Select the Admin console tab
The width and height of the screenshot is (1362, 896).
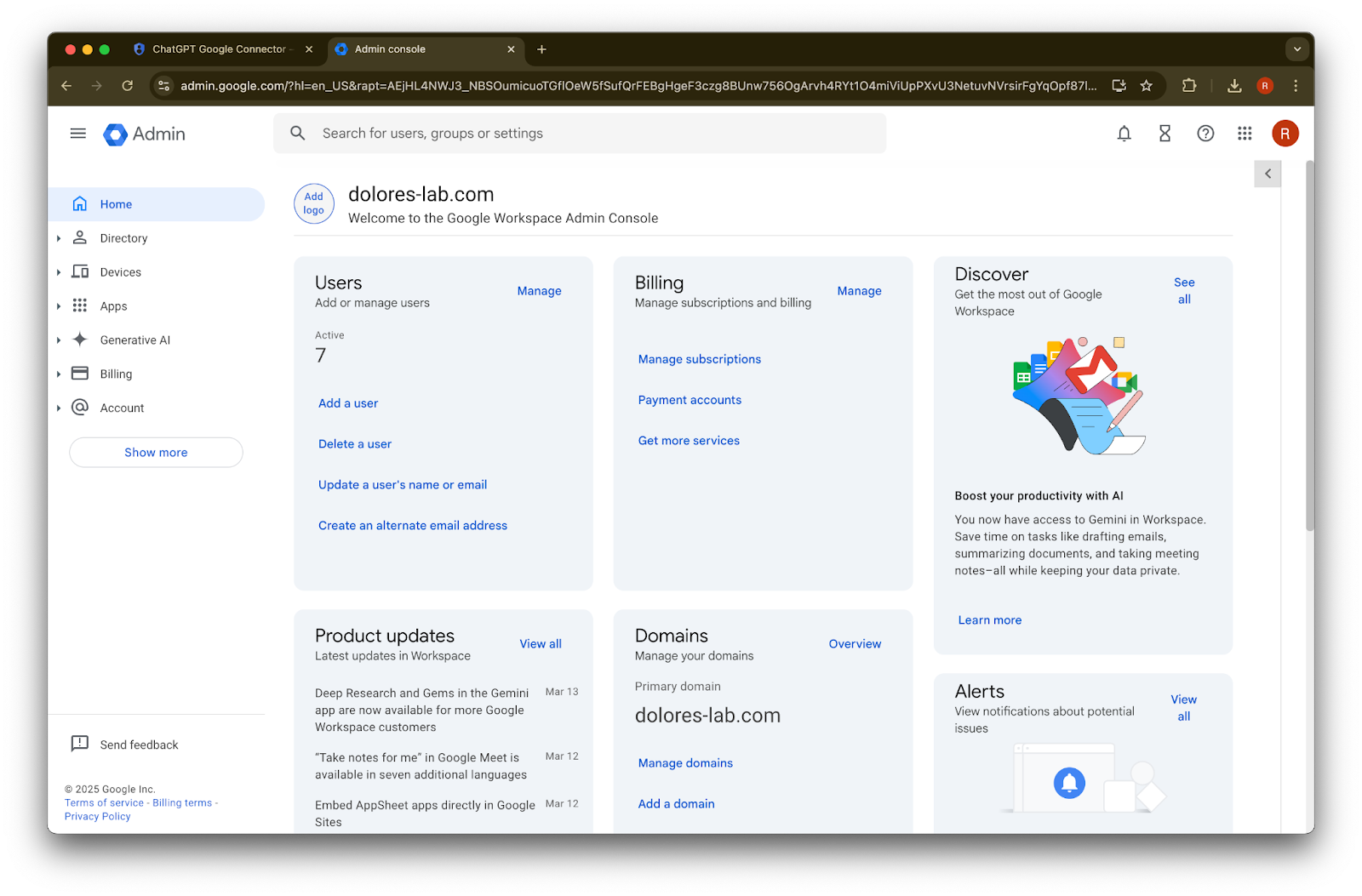424,49
